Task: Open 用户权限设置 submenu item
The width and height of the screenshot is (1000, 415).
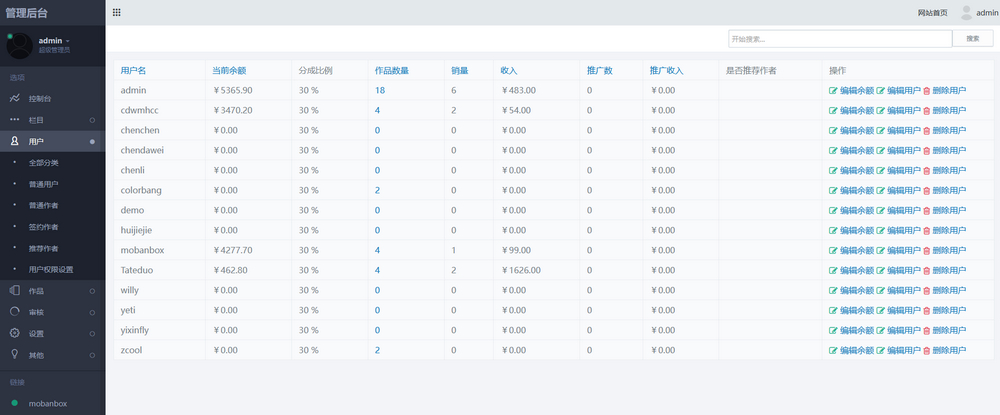Action: (x=51, y=269)
